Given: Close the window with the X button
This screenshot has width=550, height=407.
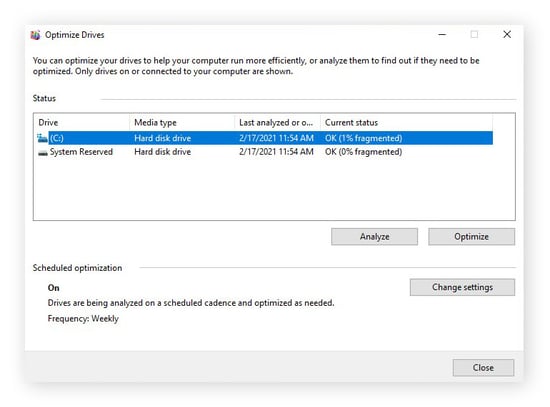Looking at the screenshot, I should point(507,34).
